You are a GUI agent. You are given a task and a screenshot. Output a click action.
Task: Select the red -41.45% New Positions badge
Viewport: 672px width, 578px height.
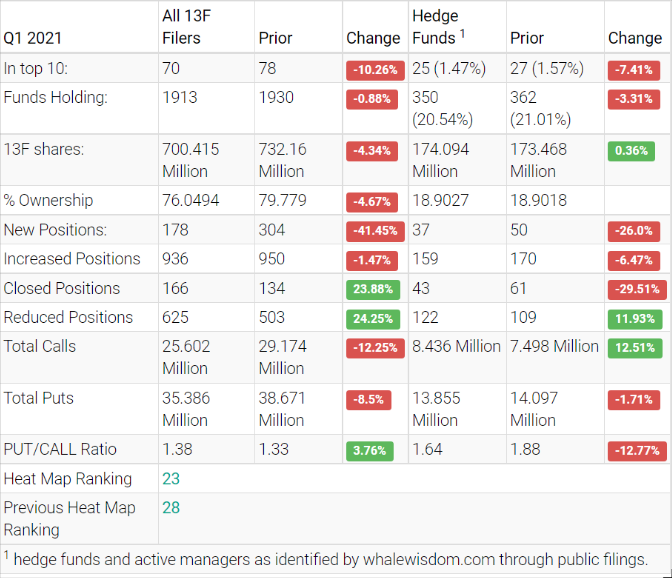pos(373,231)
